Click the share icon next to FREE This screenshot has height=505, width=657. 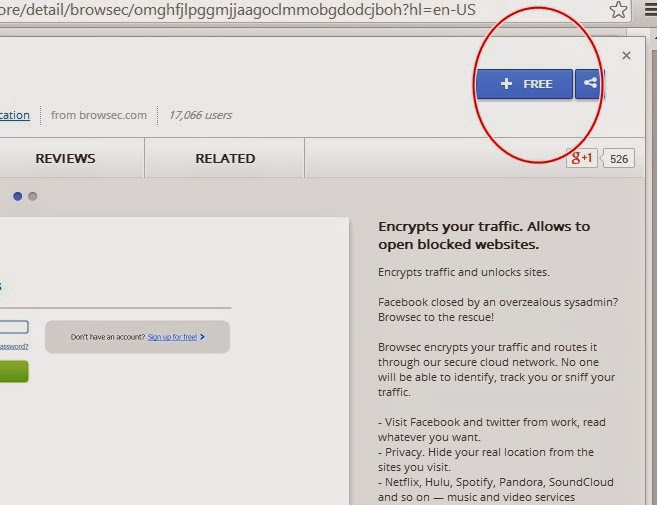tap(589, 84)
